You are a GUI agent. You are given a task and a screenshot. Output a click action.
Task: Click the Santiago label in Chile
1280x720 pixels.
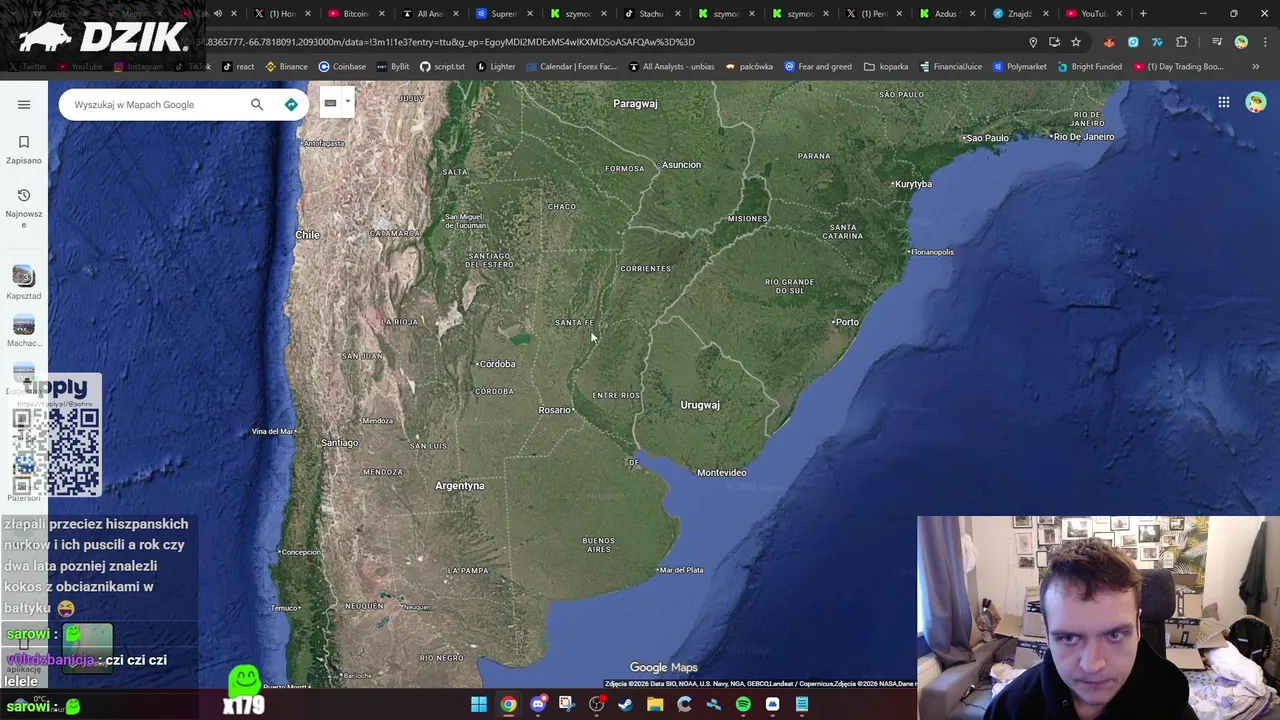pos(338,443)
